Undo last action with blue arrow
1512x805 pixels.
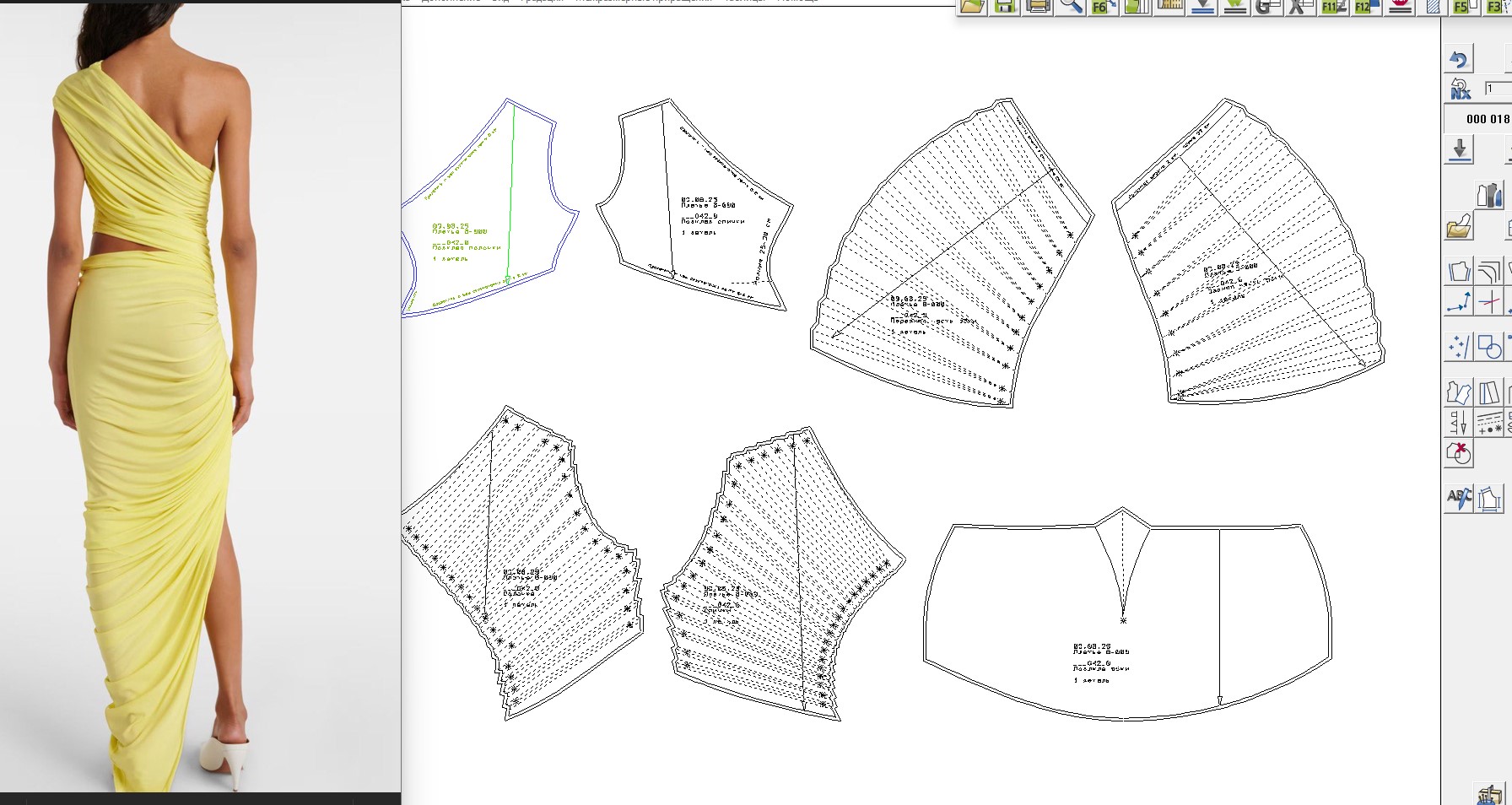(1459, 59)
